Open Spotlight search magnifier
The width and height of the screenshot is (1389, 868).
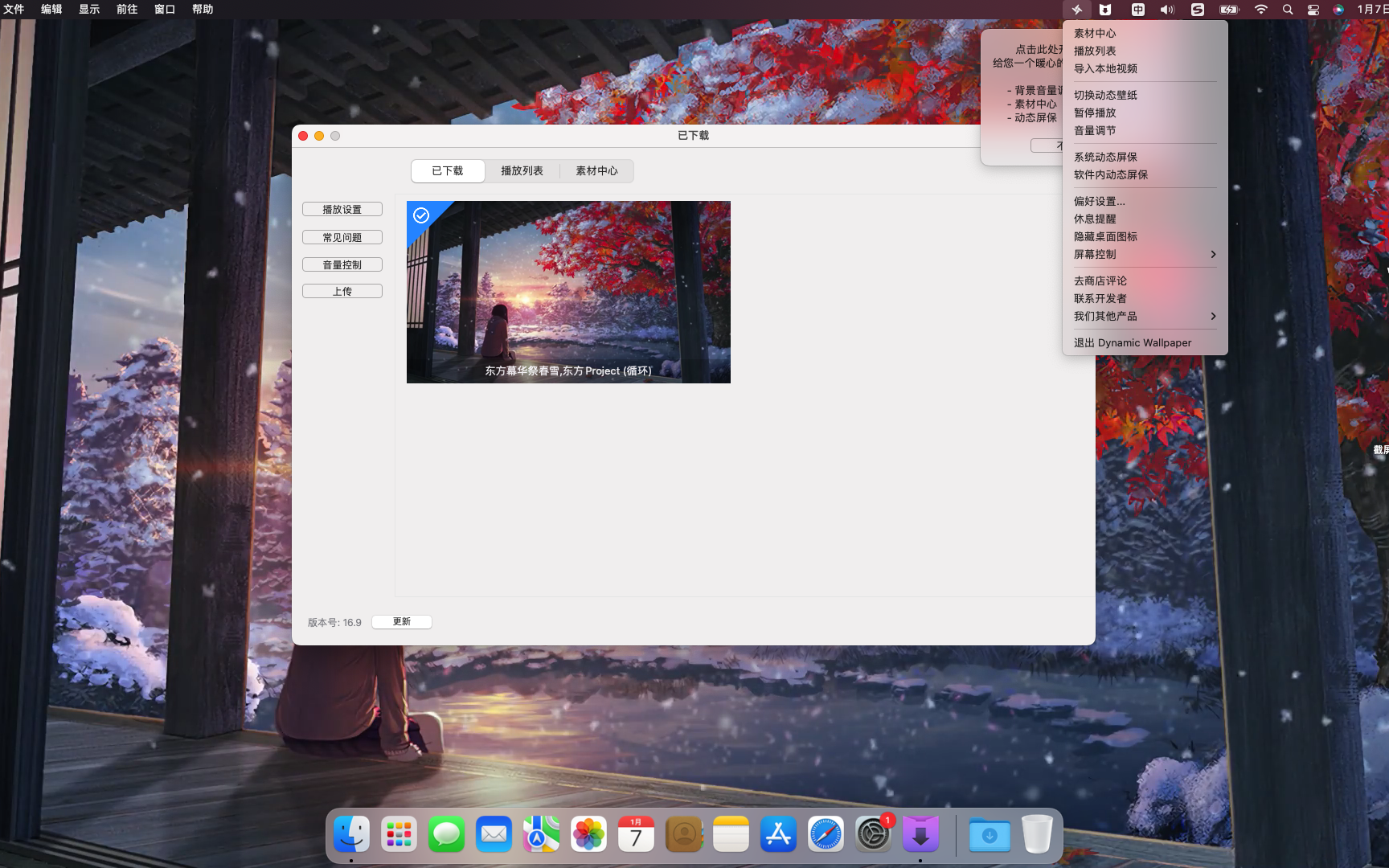(x=1288, y=10)
